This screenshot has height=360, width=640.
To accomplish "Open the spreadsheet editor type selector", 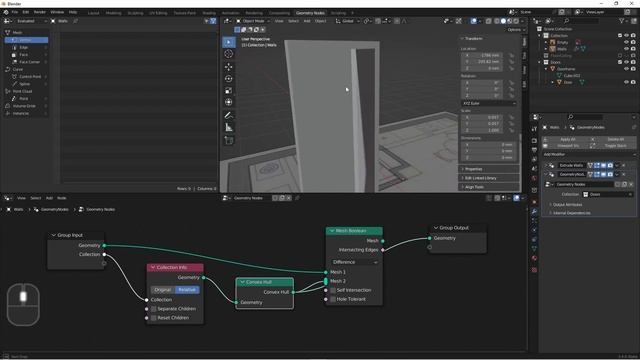I will tap(8, 21).
